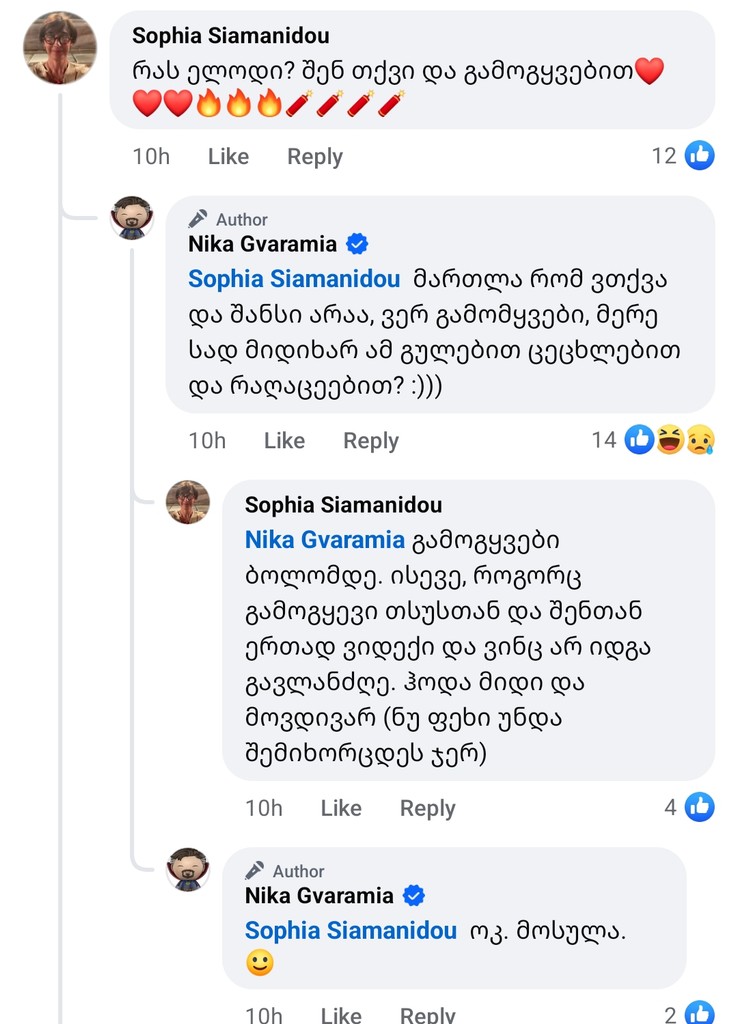Click Author pencil icon above Nika's first reply

199,219
